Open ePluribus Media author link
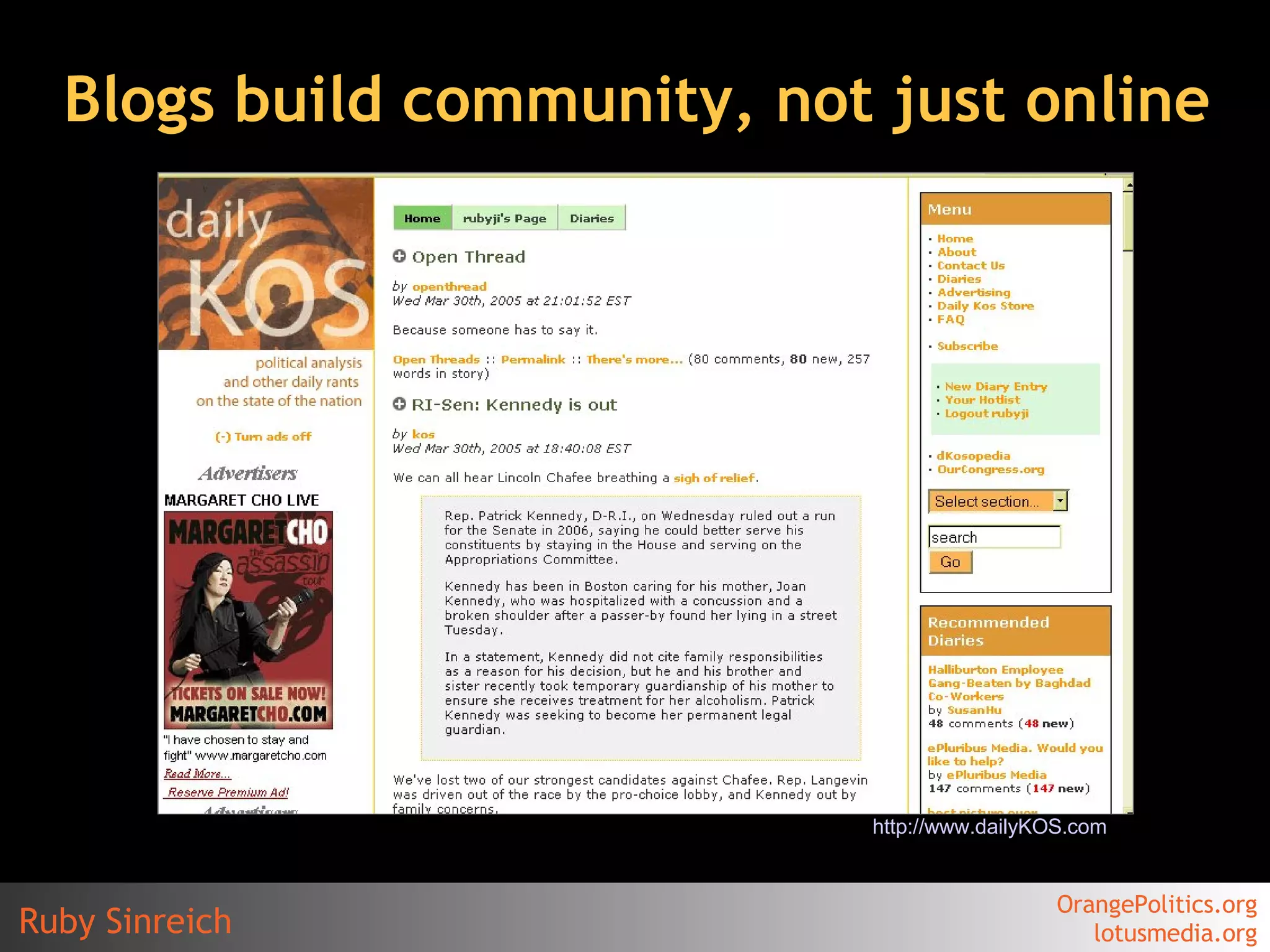 click(x=996, y=775)
